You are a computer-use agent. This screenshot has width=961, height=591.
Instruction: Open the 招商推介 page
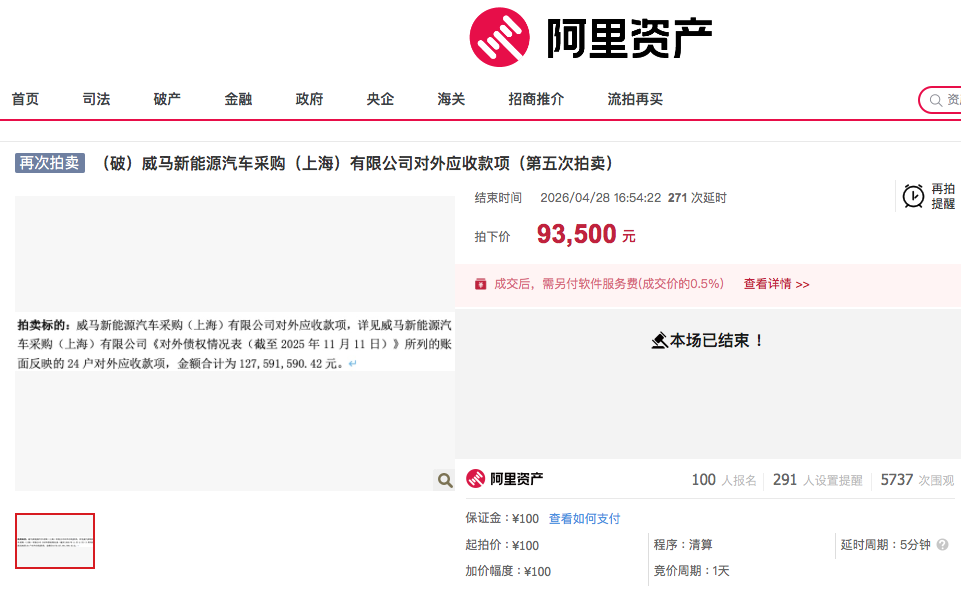pyautogui.click(x=536, y=99)
